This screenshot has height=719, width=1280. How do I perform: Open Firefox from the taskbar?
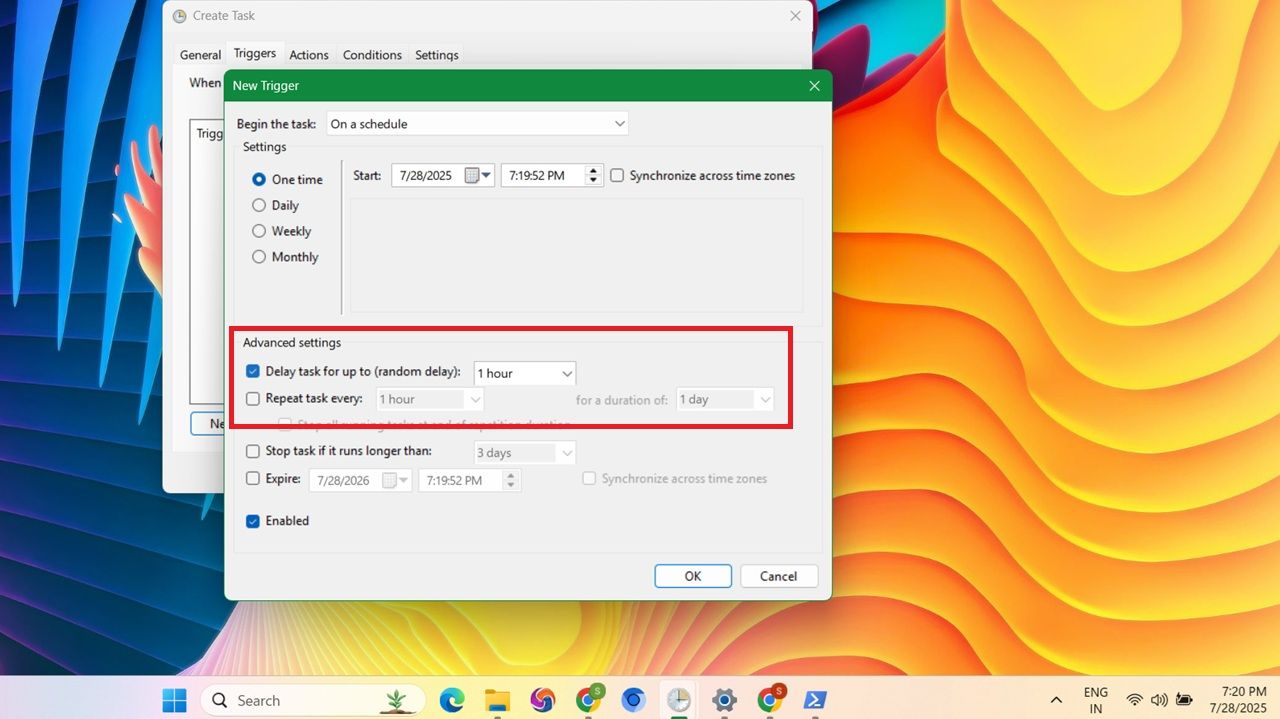pyautogui.click(x=543, y=700)
